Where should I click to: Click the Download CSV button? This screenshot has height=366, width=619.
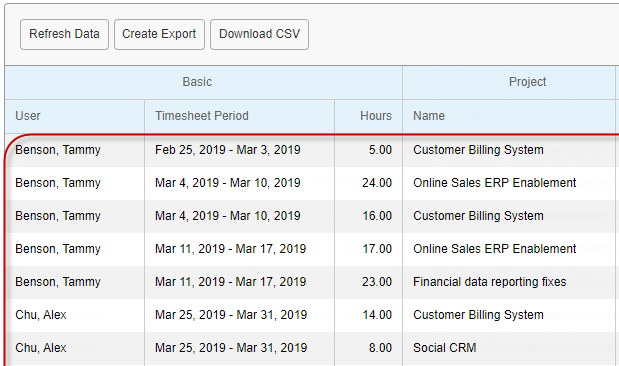259,34
